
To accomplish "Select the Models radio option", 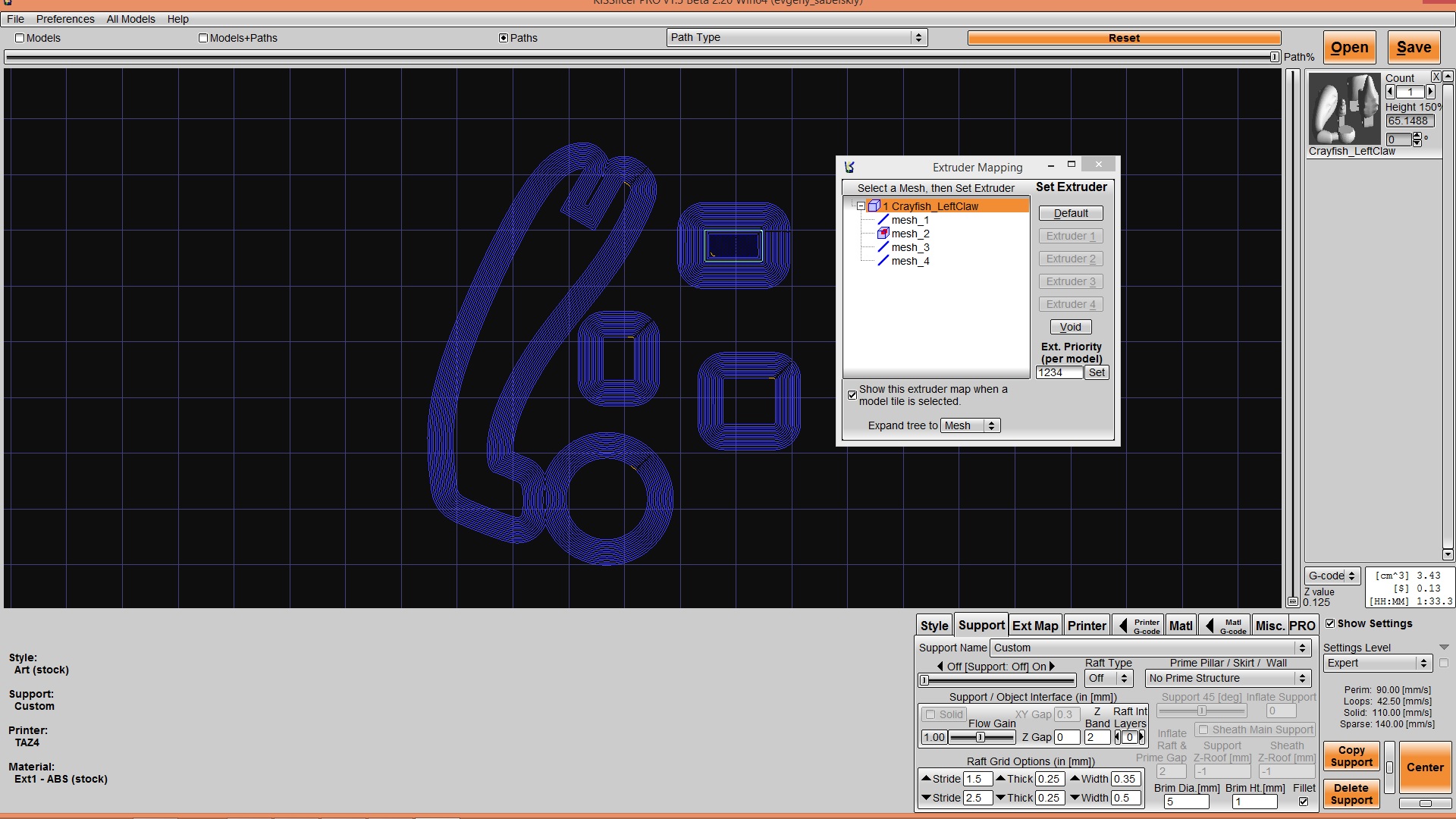I will point(20,38).
